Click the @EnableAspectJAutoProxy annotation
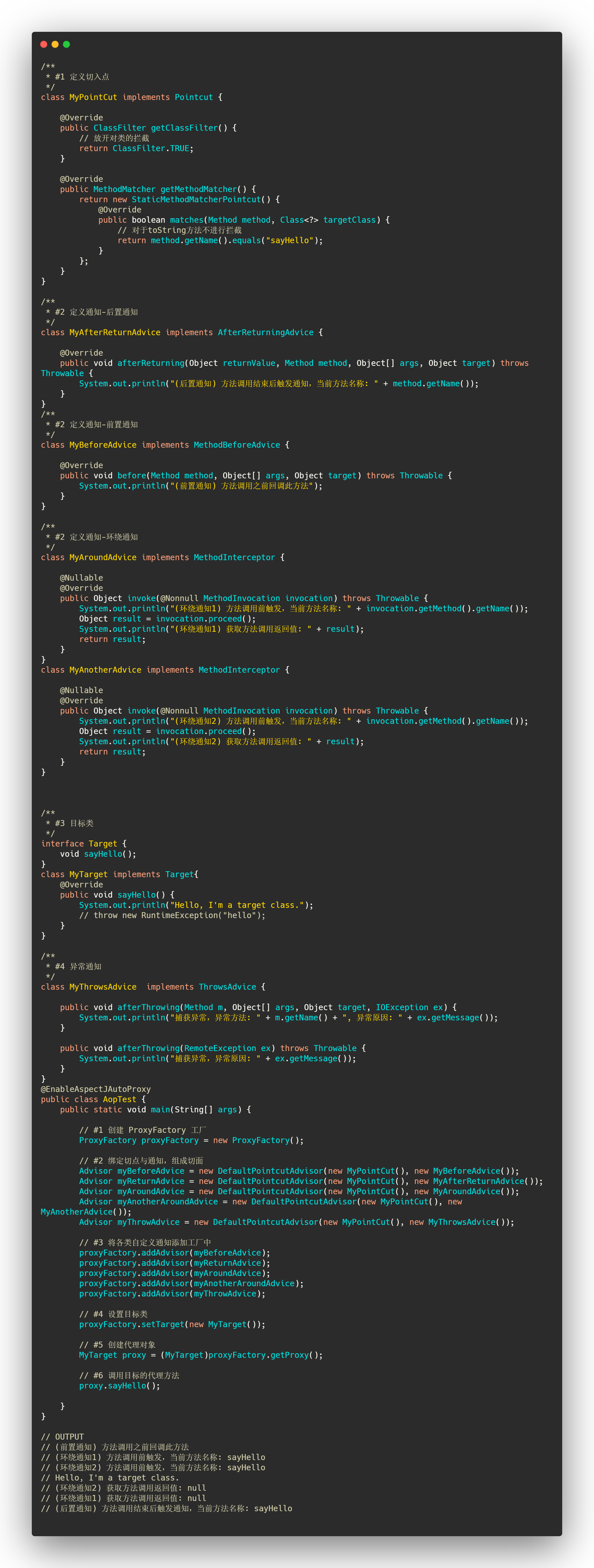This screenshot has height=1568, width=594. pyautogui.click(x=96, y=1089)
